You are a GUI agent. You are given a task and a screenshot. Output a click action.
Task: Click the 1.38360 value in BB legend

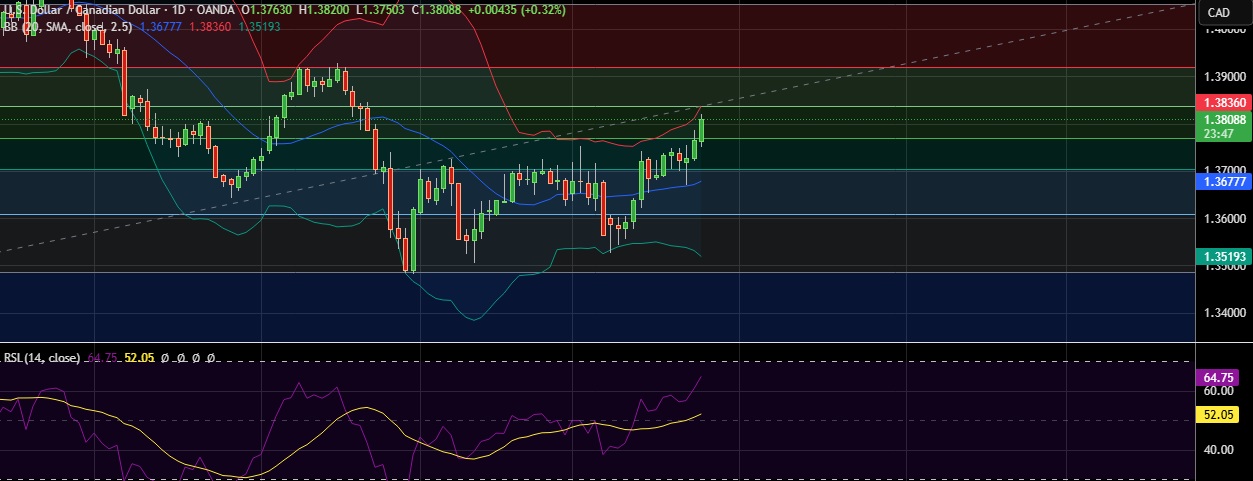(x=208, y=28)
